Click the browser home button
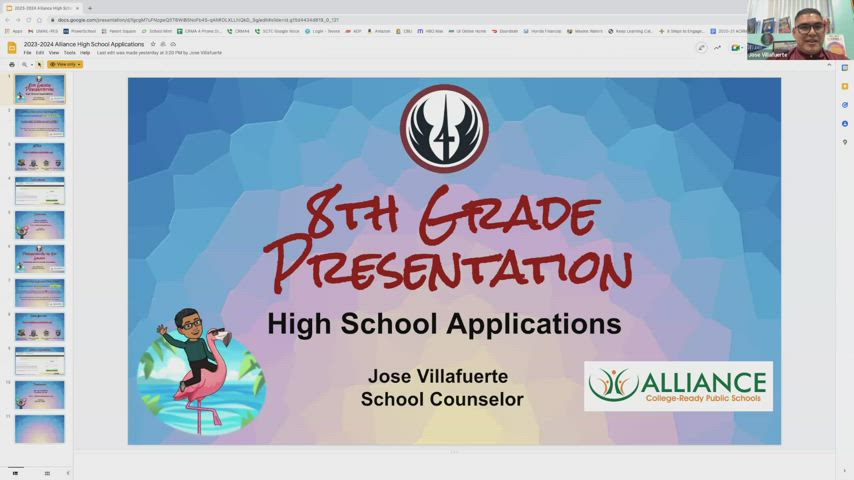854x480 pixels. pos(39,20)
